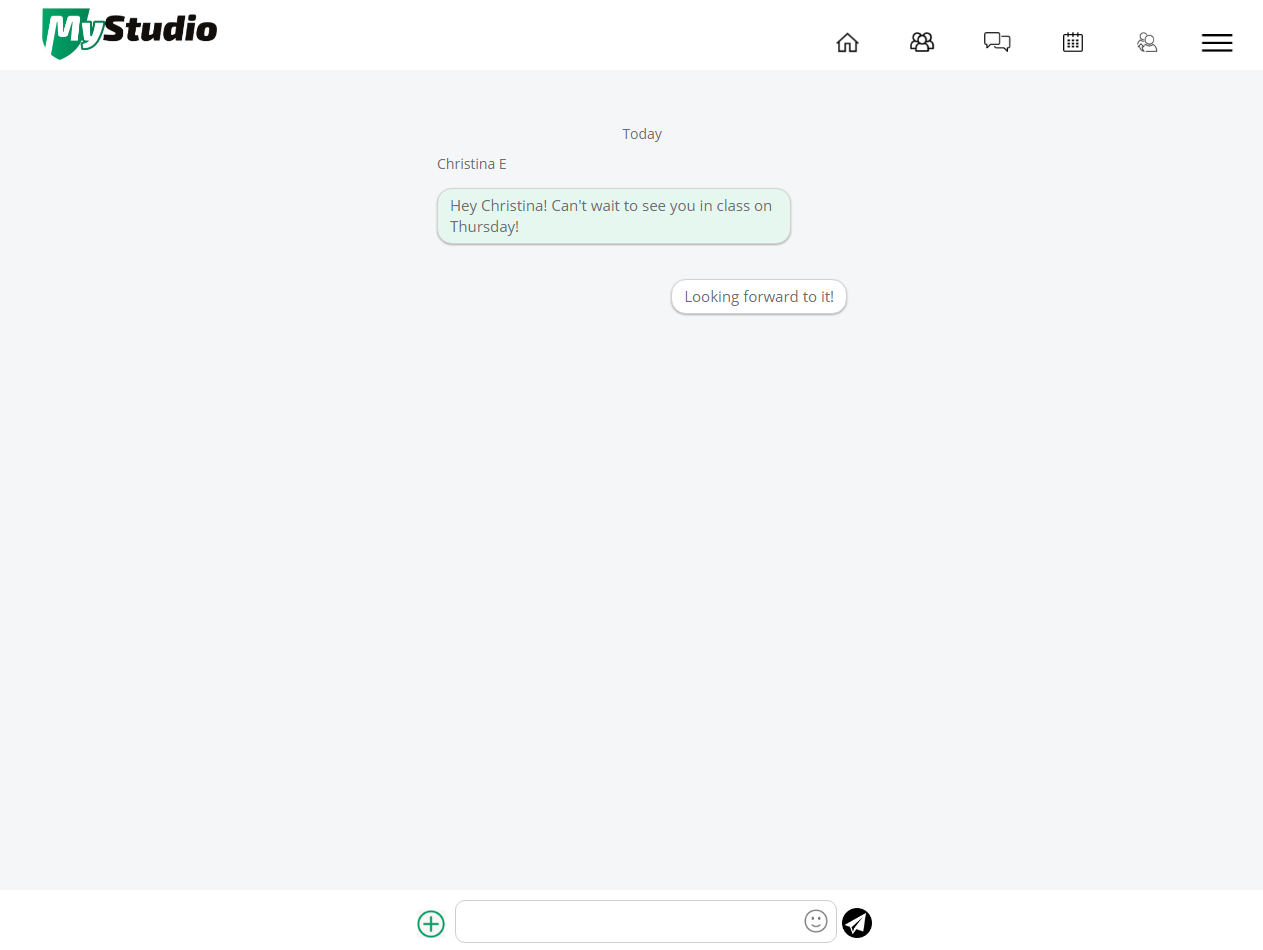Open the referral users icon

point(1147,42)
